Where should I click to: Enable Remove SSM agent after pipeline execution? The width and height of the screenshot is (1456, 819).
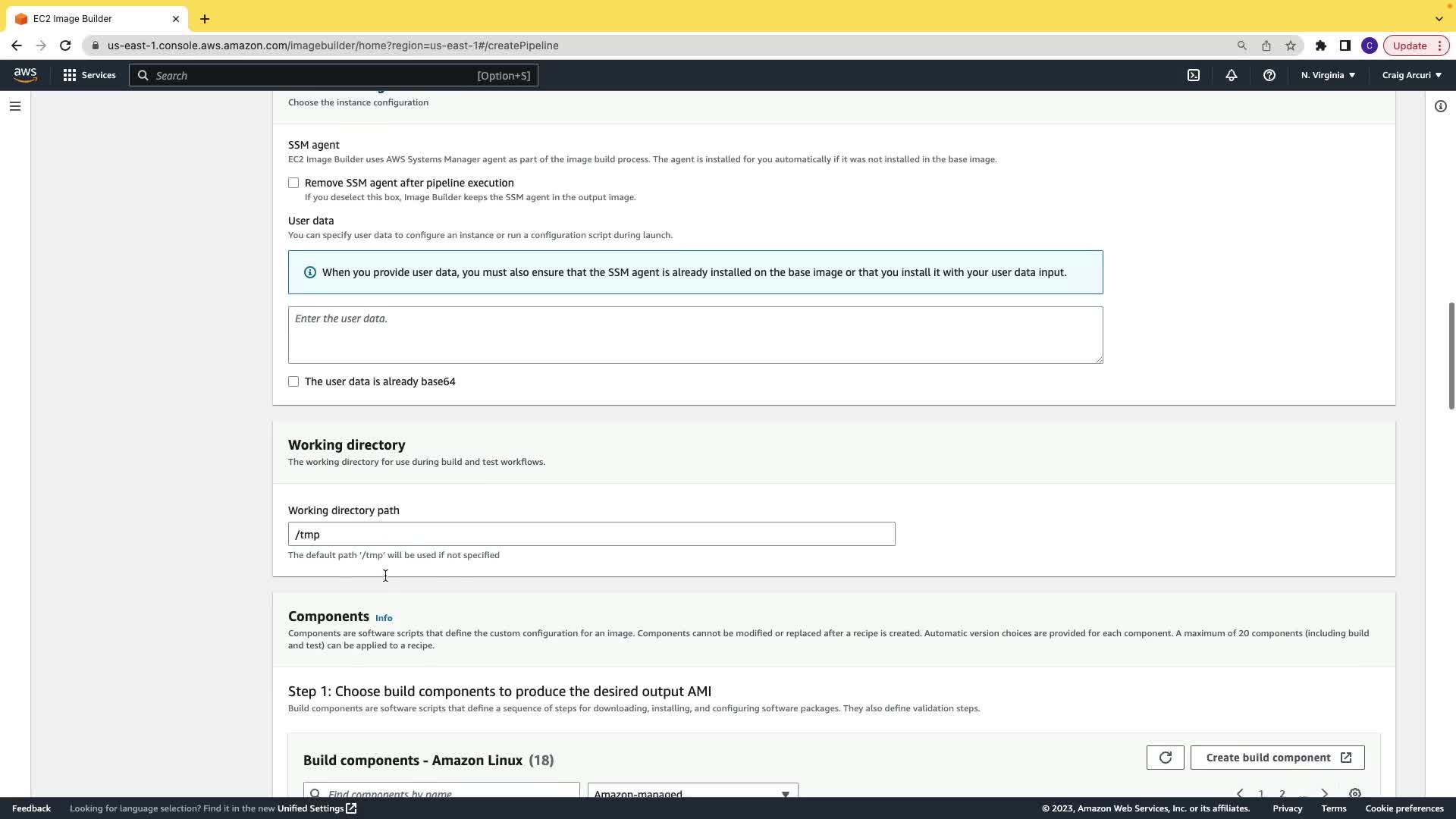pyautogui.click(x=293, y=183)
